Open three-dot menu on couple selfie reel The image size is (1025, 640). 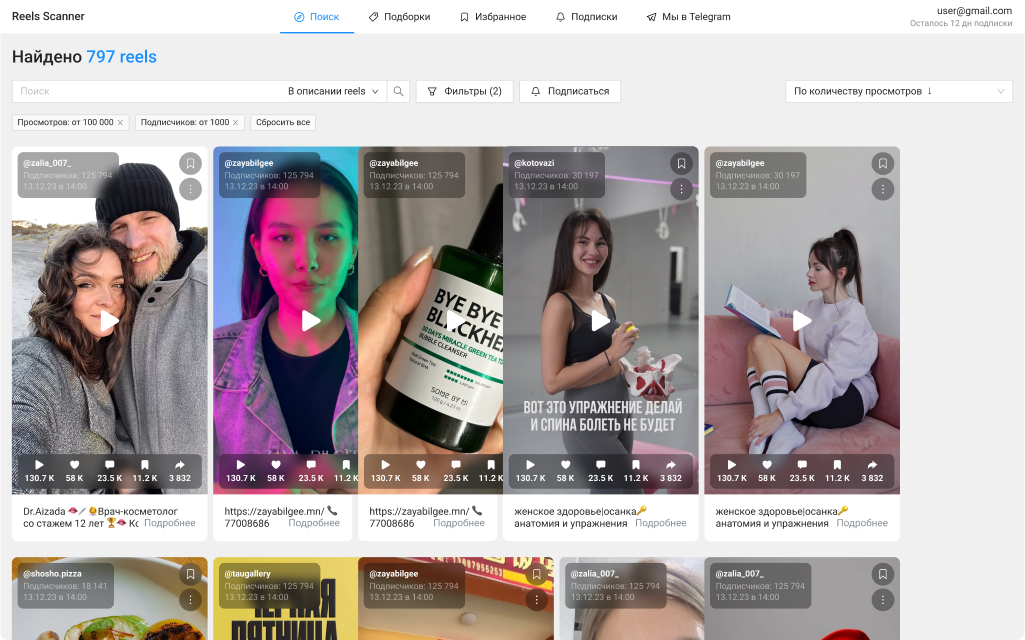coord(190,189)
